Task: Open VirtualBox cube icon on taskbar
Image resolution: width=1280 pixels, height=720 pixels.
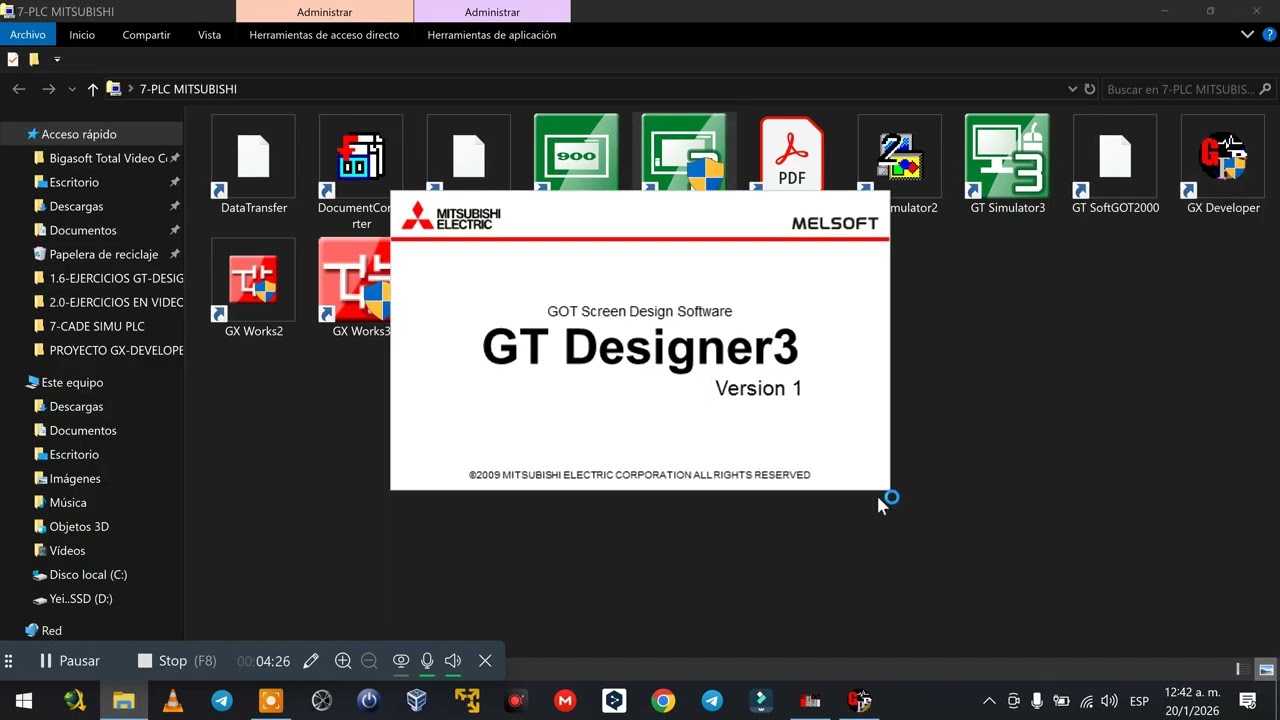Action: [x=417, y=701]
